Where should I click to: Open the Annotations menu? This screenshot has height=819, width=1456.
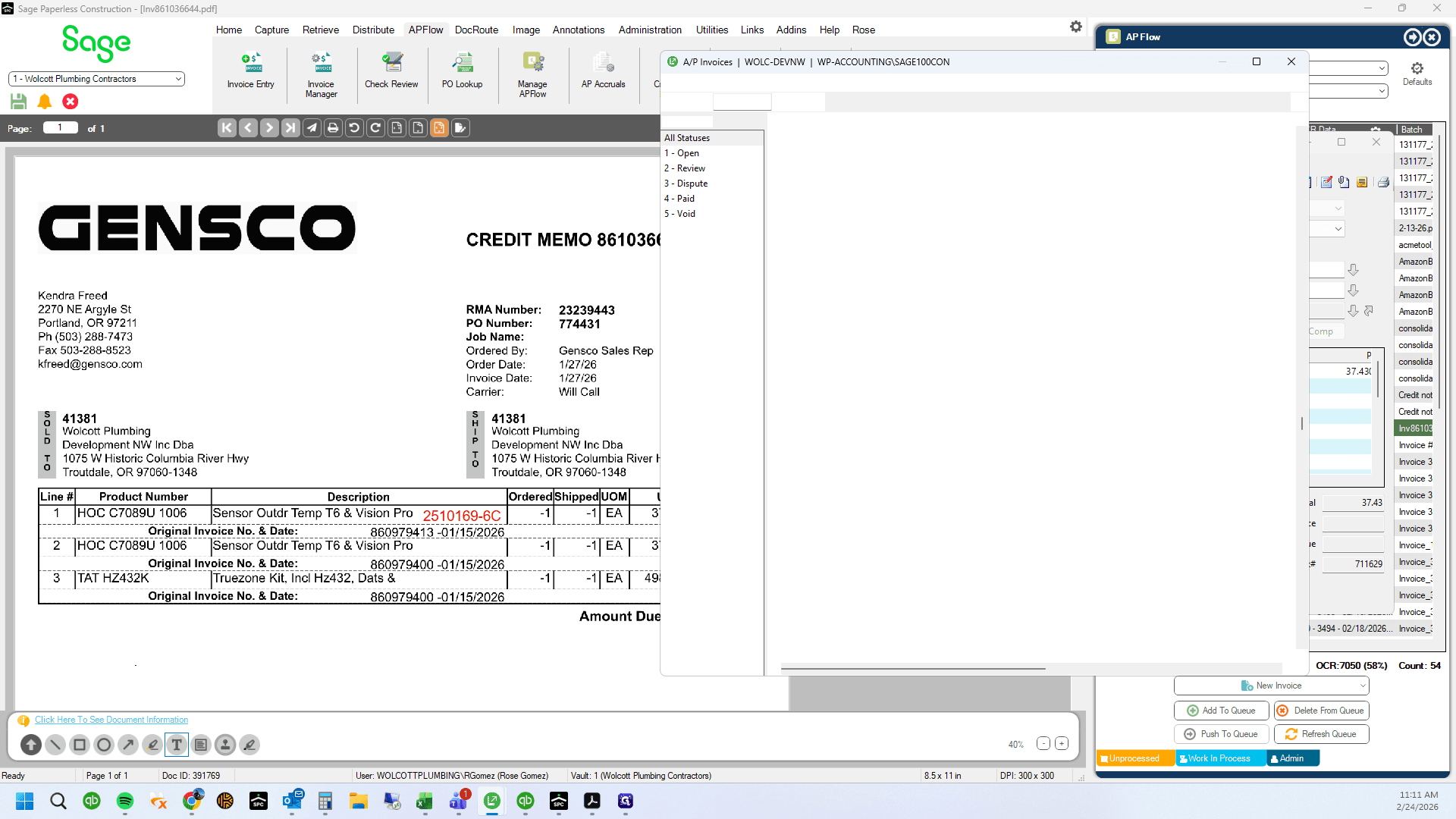tap(579, 30)
